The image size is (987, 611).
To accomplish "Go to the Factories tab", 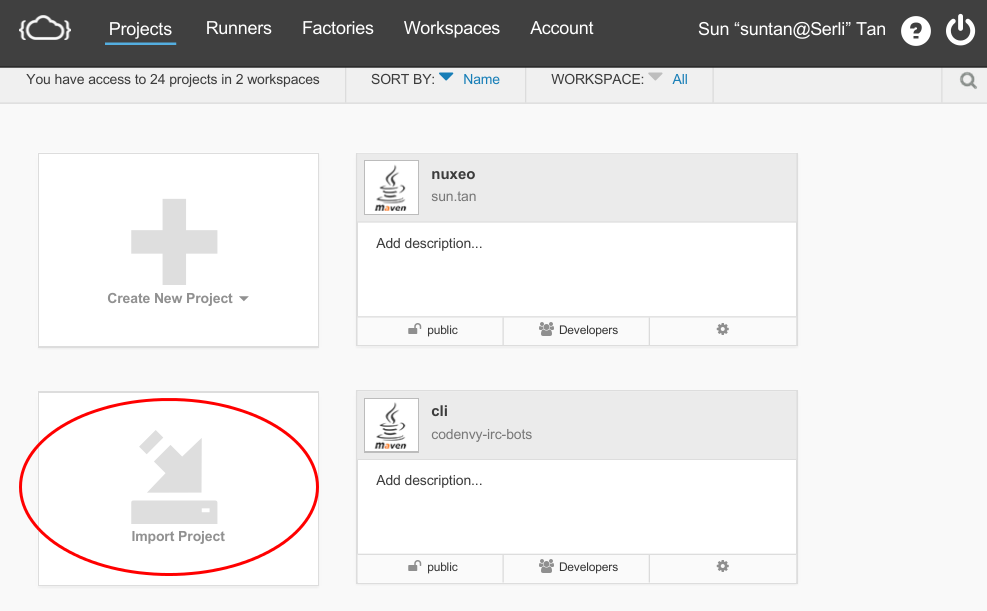I will coord(337,28).
